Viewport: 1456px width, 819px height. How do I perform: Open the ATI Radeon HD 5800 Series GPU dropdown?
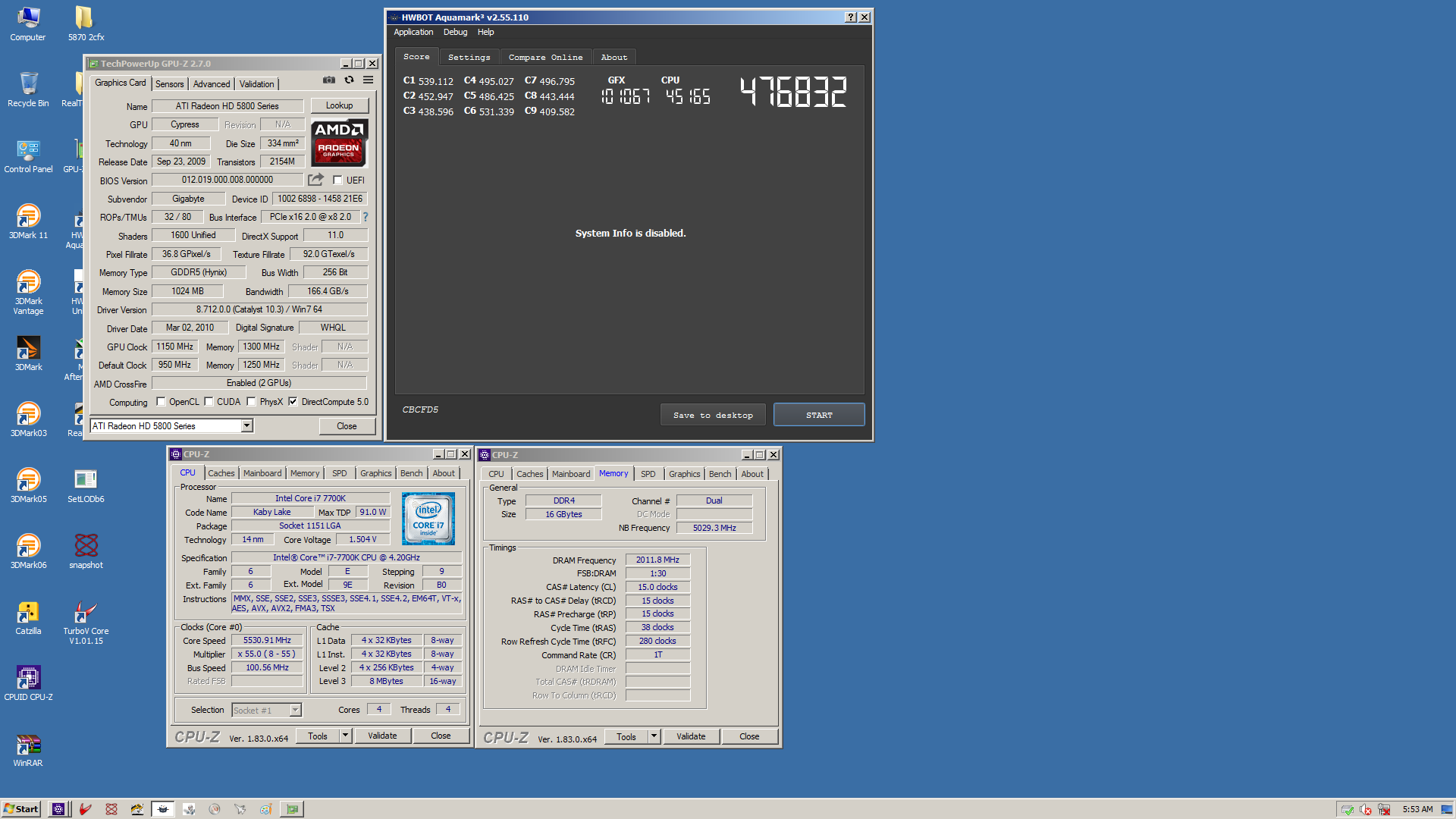pos(246,426)
